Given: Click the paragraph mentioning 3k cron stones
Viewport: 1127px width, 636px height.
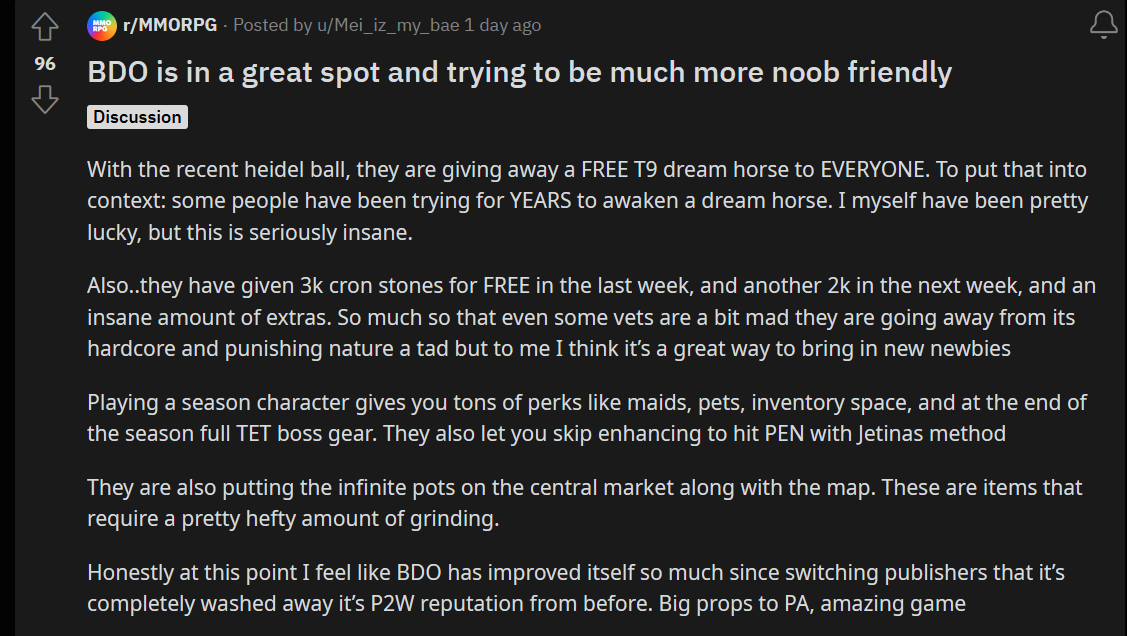Looking at the screenshot, I should click(x=592, y=317).
